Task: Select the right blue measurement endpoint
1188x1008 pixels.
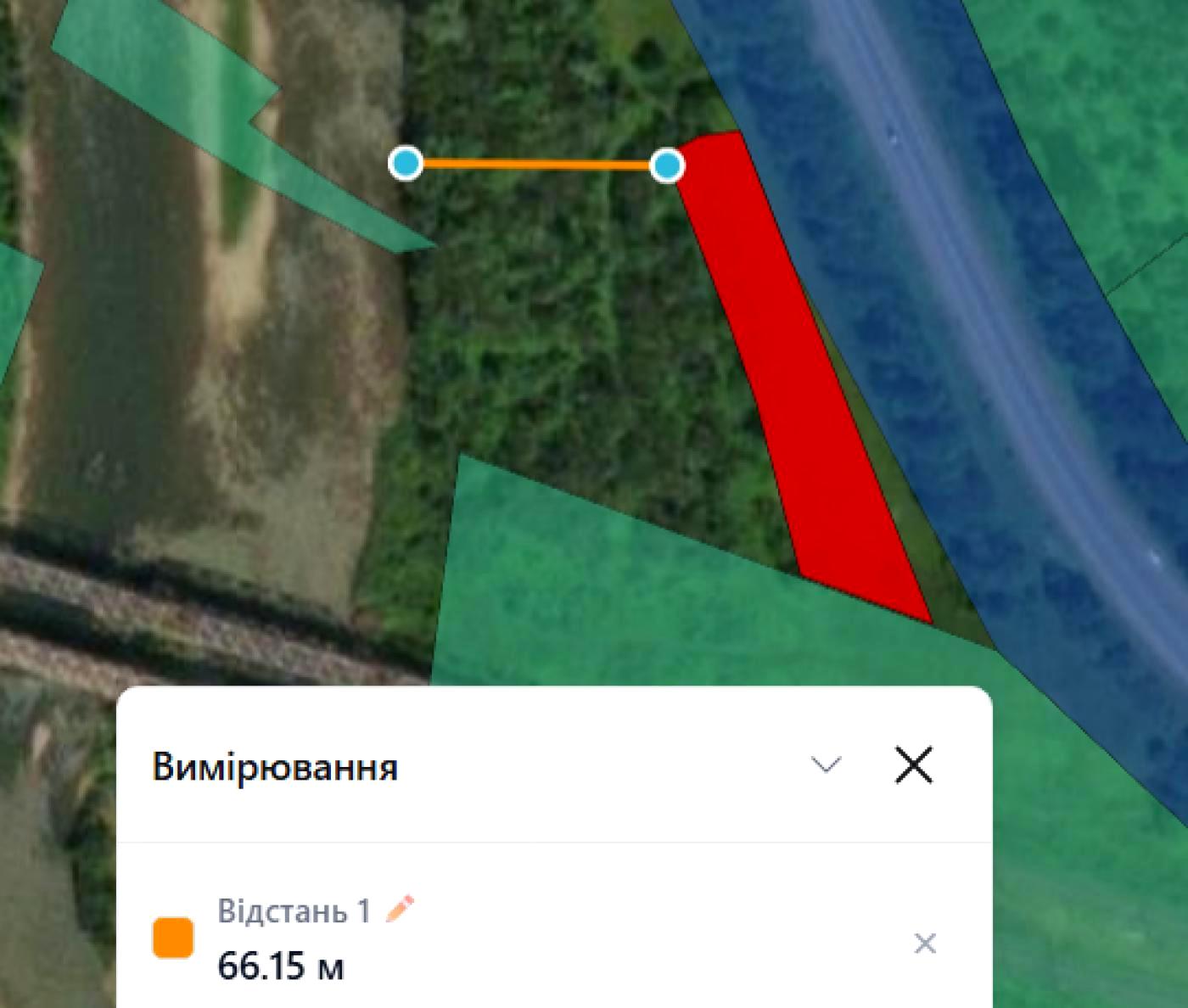Action: [667, 165]
